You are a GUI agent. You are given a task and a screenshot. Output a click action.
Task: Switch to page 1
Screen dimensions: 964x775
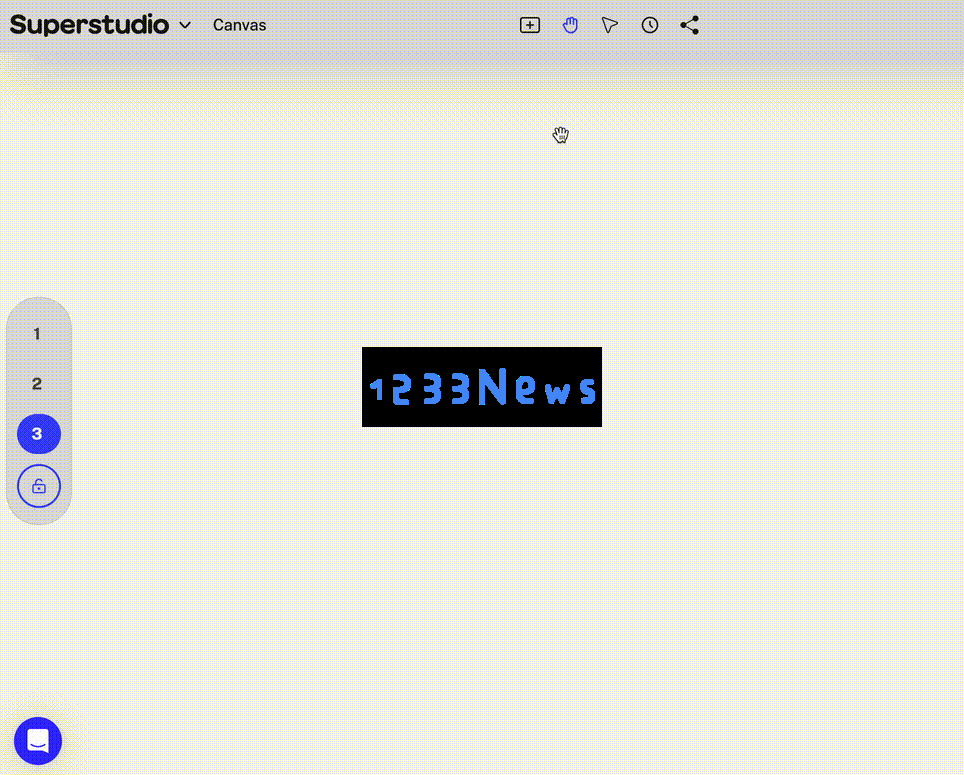(37, 334)
